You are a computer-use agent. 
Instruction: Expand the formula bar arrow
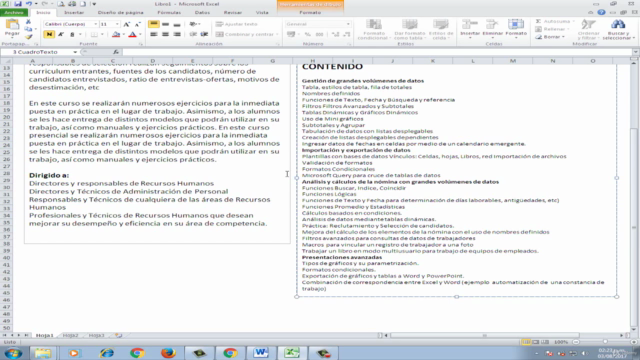click(636, 52)
